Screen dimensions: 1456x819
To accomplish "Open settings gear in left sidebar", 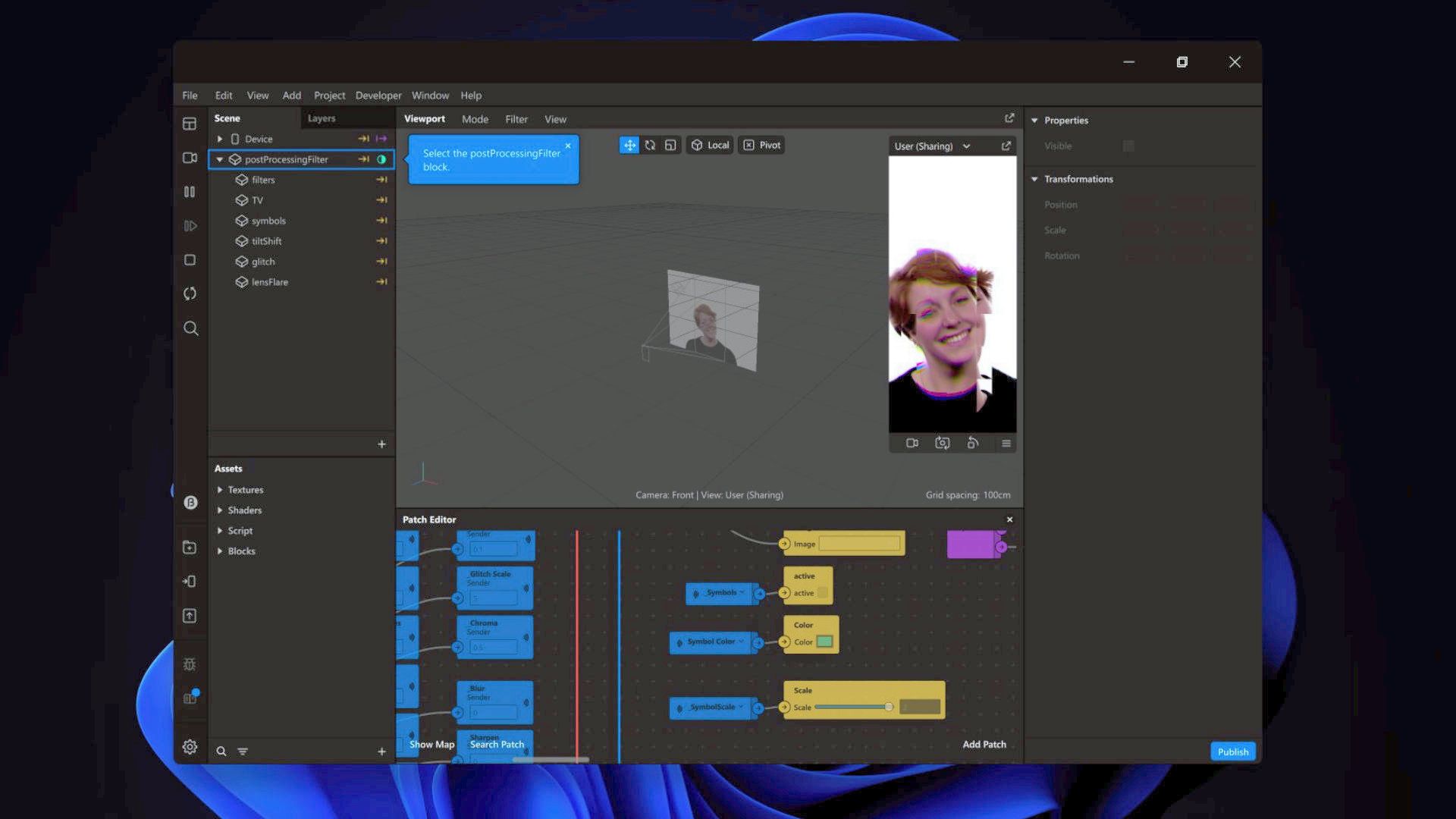I will (190, 747).
